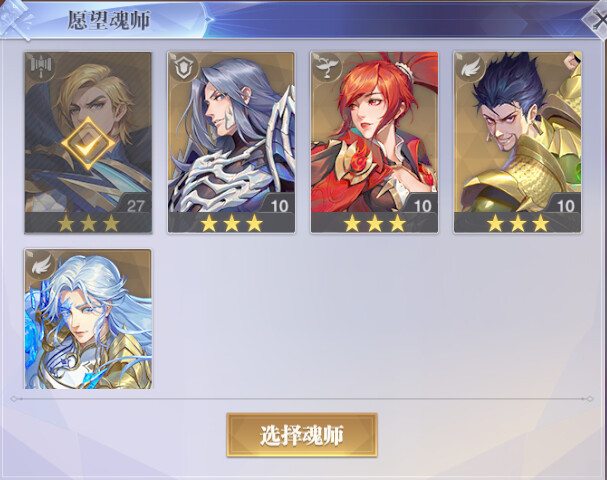The height and width of the screenshot is (480, 607).
Task: Click three-star rating under blonde selected hero
Action: (88, 223)
